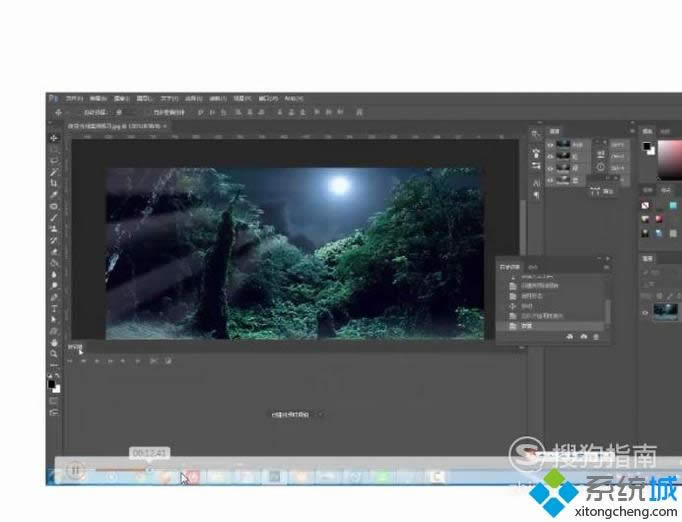682x522 pixels.
Task: Open the Image menu
Action: point(122,99)
